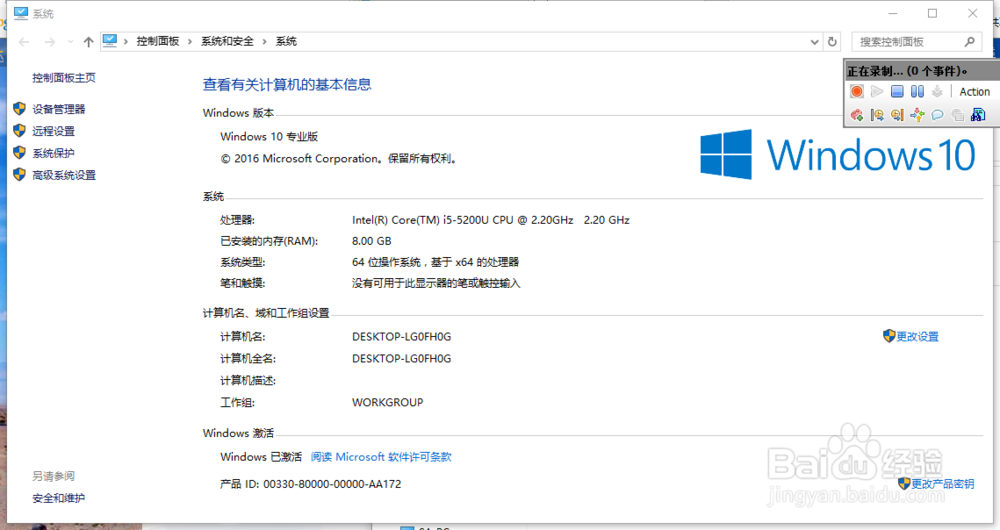
Task: Click the Windows 10 专业版 edition text
Action: point(269,136)
